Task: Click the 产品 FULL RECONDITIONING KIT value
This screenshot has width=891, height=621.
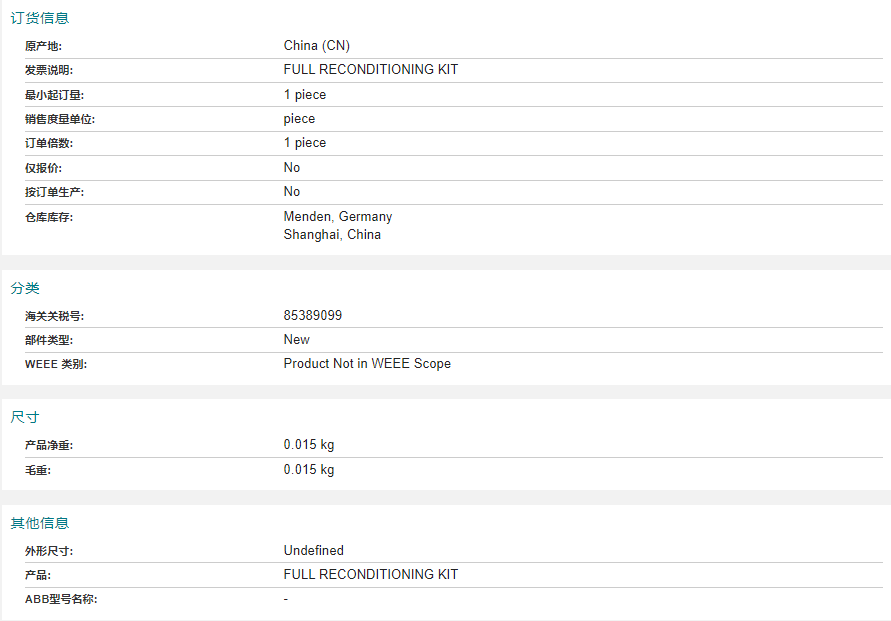Action: tap(370, 574)
